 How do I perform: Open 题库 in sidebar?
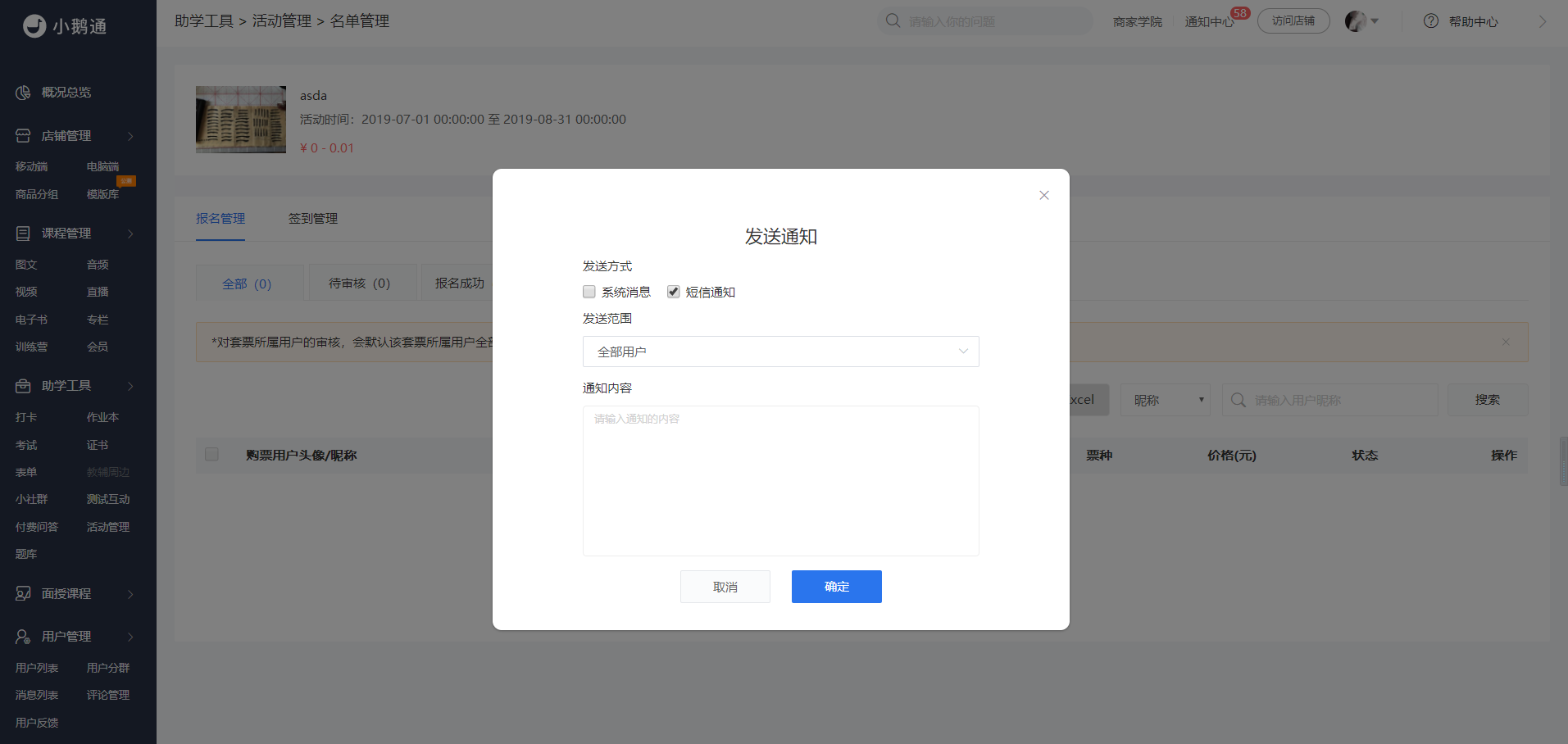point(26,554)
